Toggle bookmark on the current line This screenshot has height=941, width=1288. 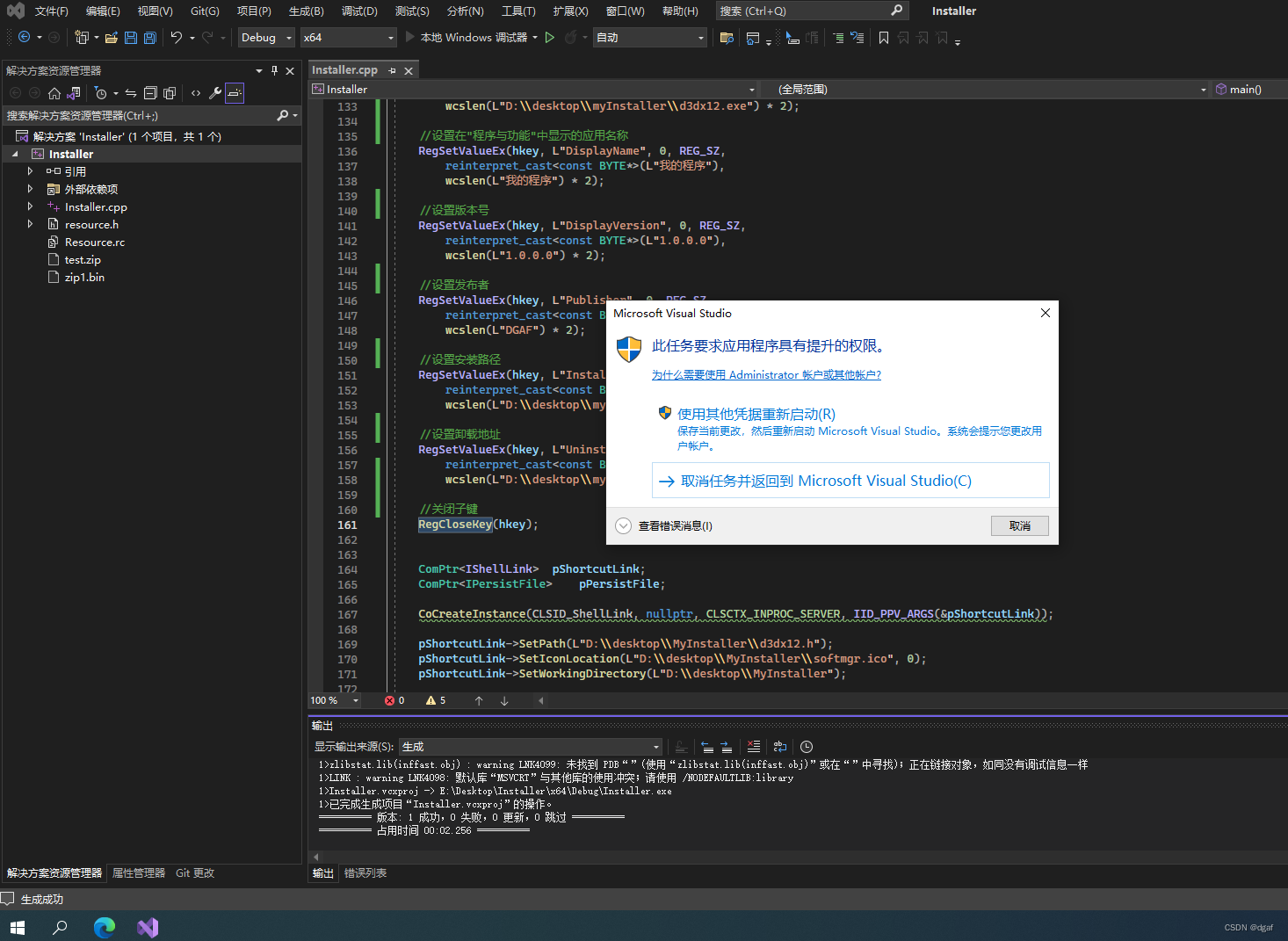coord(884,37)
